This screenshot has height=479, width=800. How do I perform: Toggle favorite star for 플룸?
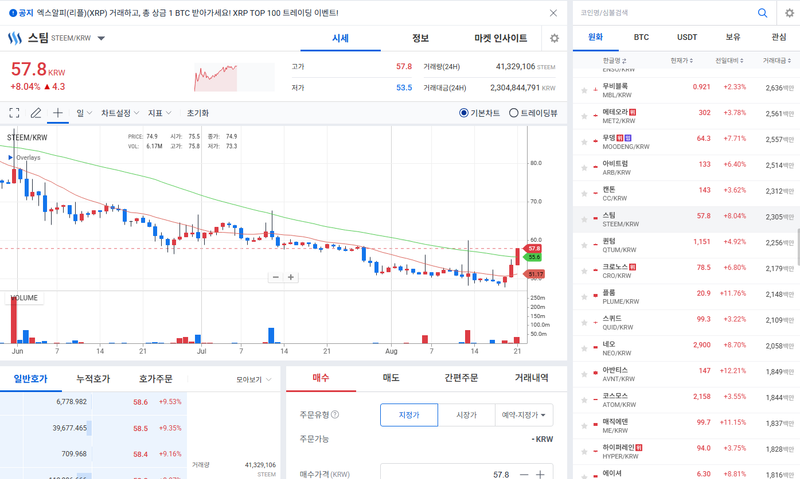click(584, 297)
